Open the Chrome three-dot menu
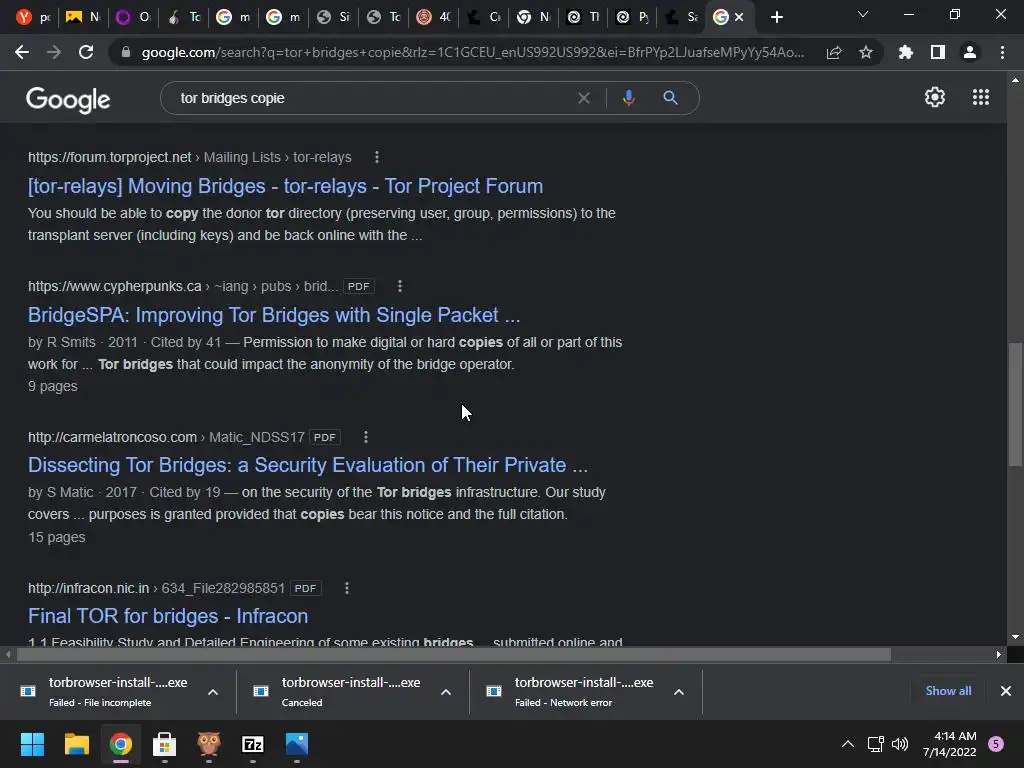 click(1002, 52)
